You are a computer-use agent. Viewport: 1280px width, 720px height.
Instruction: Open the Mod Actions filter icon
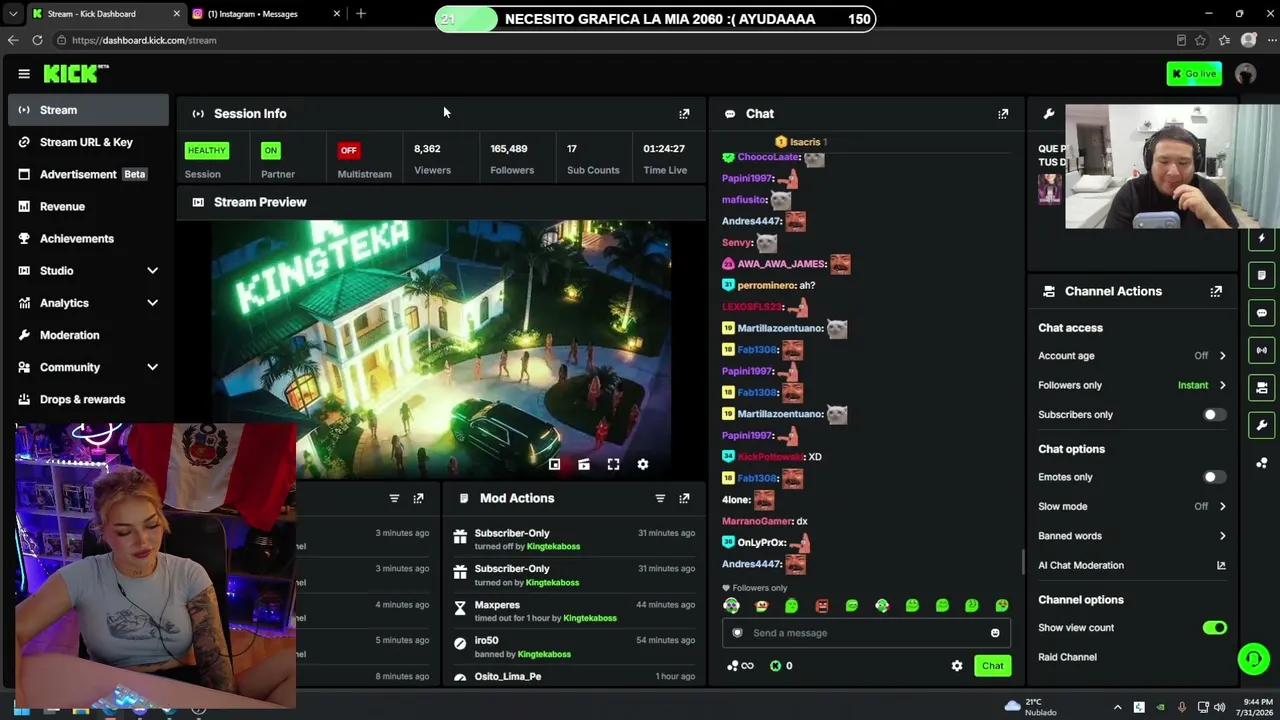(x=660, y=498)
